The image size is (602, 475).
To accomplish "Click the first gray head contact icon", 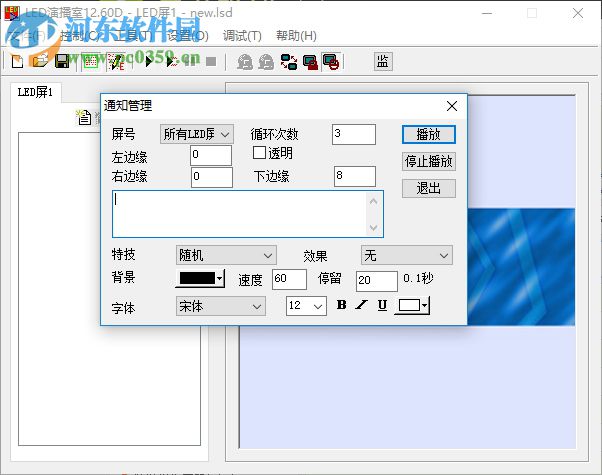I will pos(245,61).
